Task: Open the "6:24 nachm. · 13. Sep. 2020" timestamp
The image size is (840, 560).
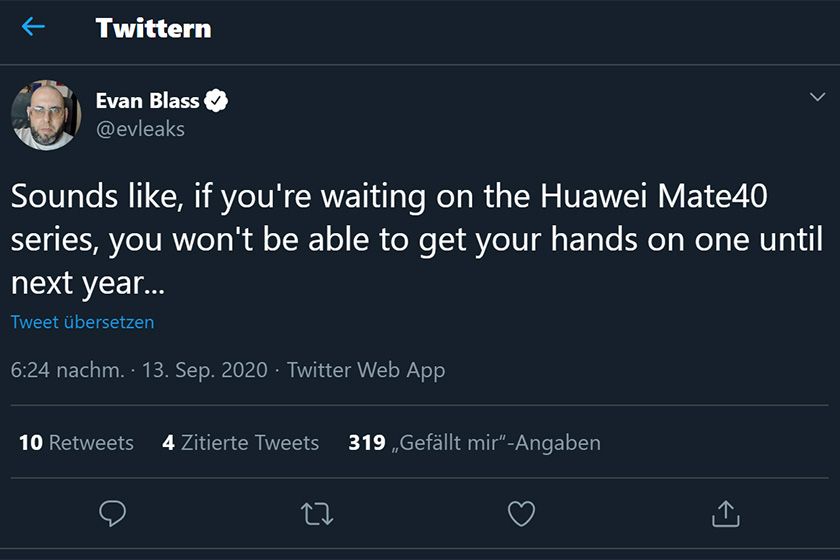Action: click(x=139, y=370)
